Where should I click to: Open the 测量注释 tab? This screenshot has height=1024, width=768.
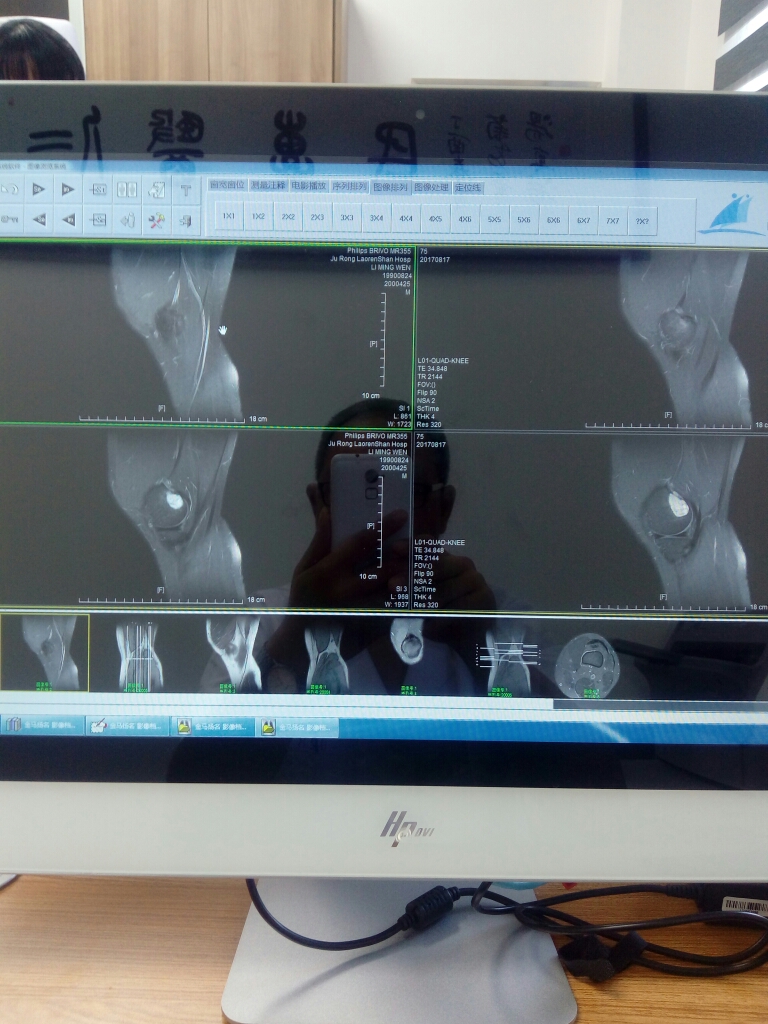pos(268,185)
